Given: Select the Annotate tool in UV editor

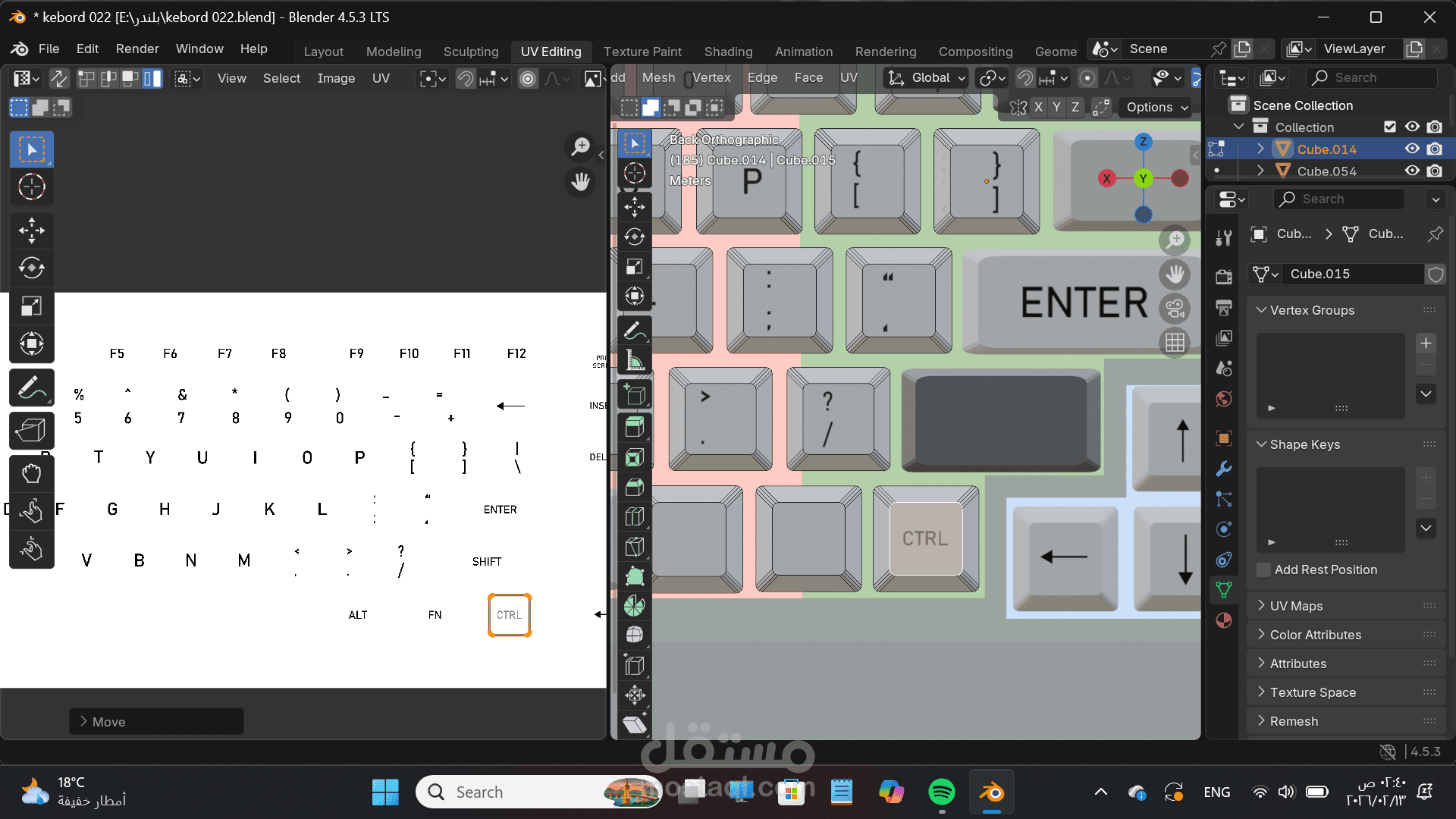Looking at the screenshot, I should click(31, 388).
